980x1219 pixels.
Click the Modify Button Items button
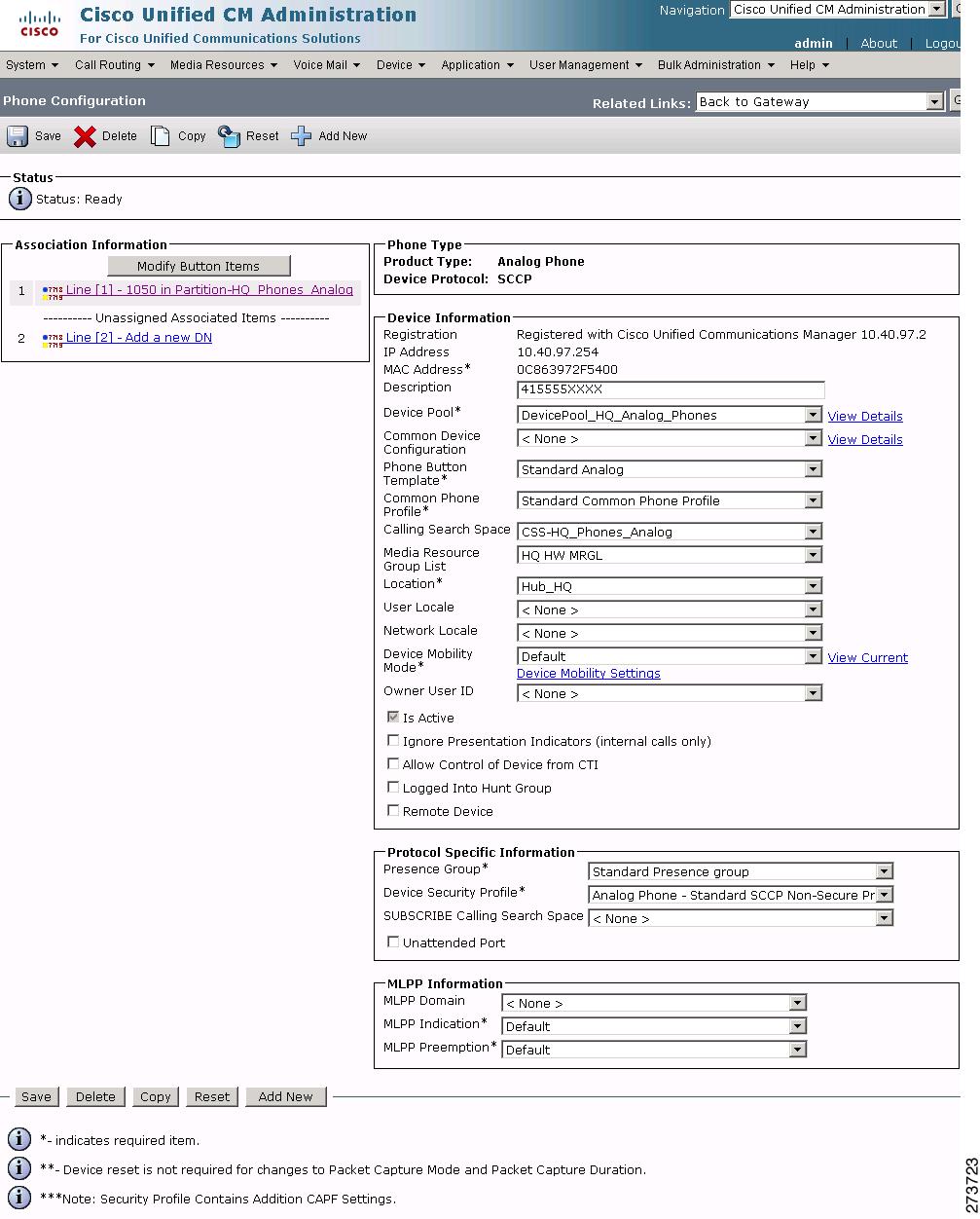[199, 266]
